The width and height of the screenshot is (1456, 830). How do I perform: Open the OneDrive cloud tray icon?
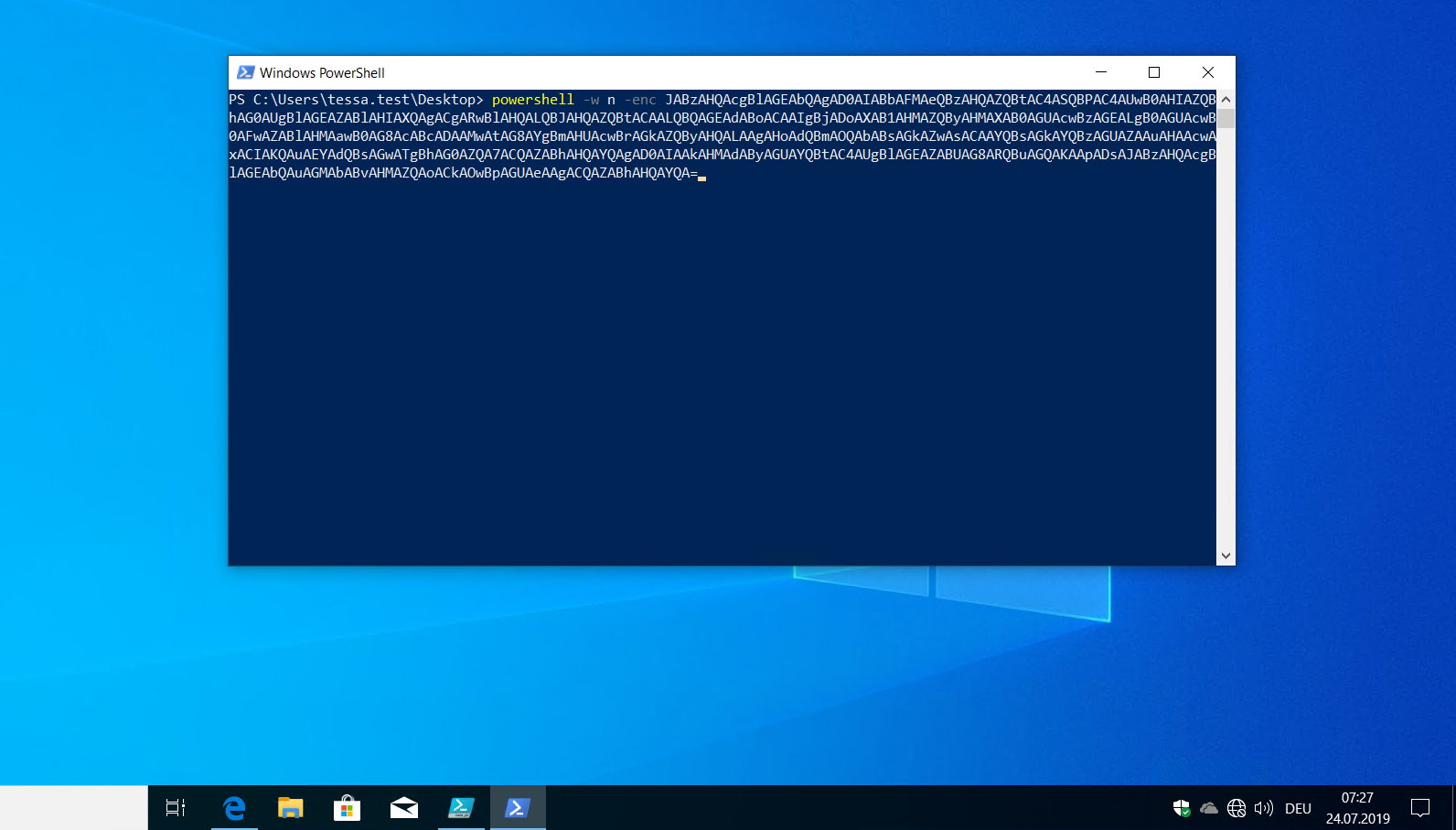click(1209, 808)
